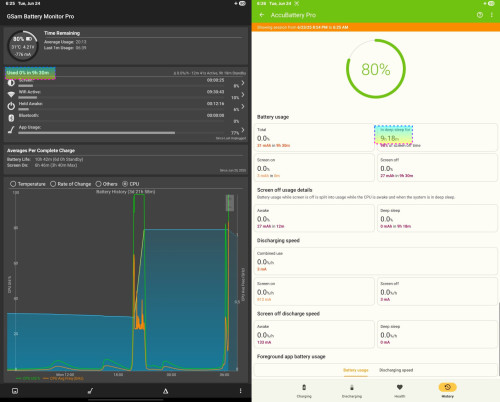The width and height of the screenshot is (500, 402).
Task: Tap the right status bar battery indicator
Action: point(491,3)
